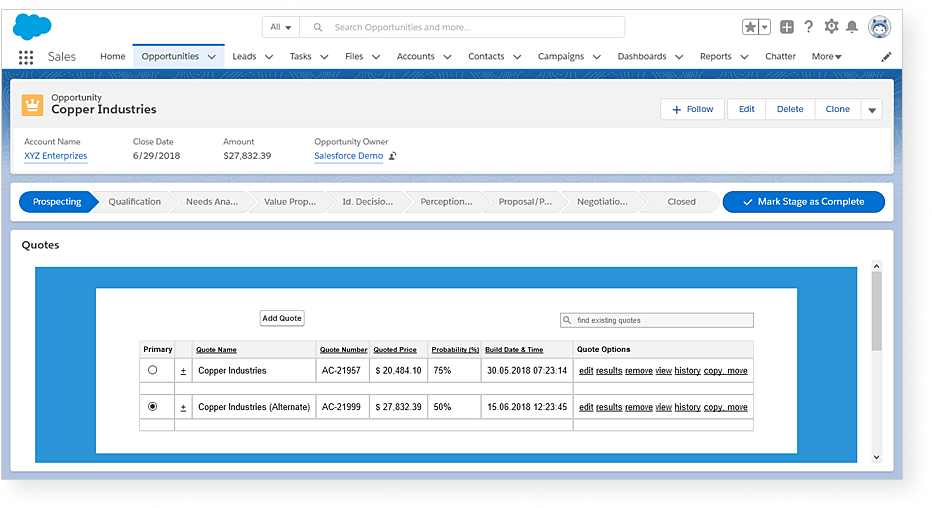The width and height of the screenshot is (932, 508).
Task: Select the Prospecting stage in the path
Action: point(57,202)
